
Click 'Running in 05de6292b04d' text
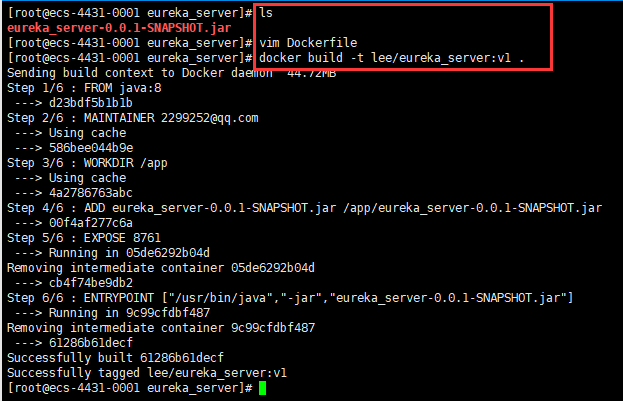tap(129, 253)
